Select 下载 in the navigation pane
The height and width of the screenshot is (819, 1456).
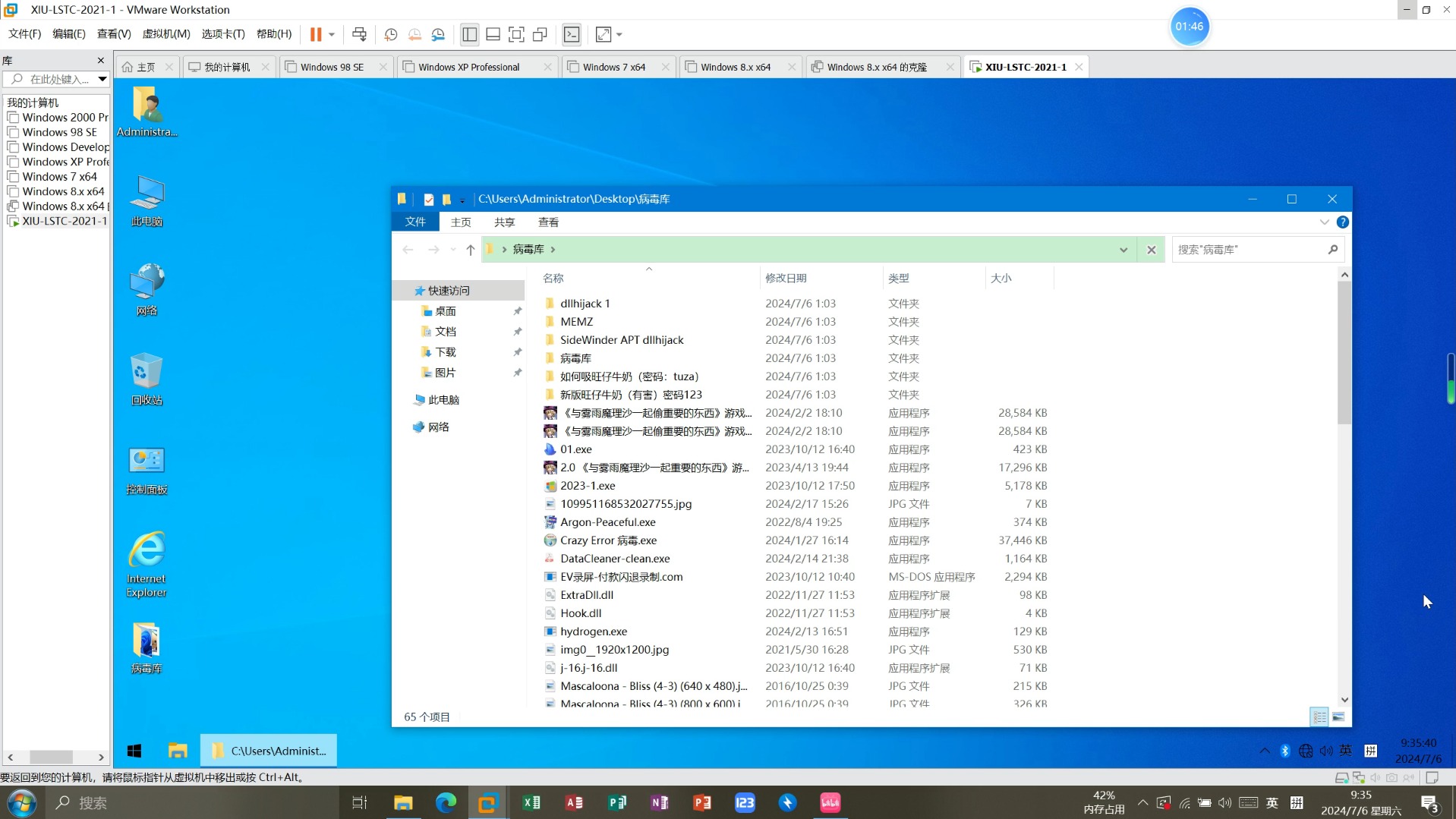point(445,351)
